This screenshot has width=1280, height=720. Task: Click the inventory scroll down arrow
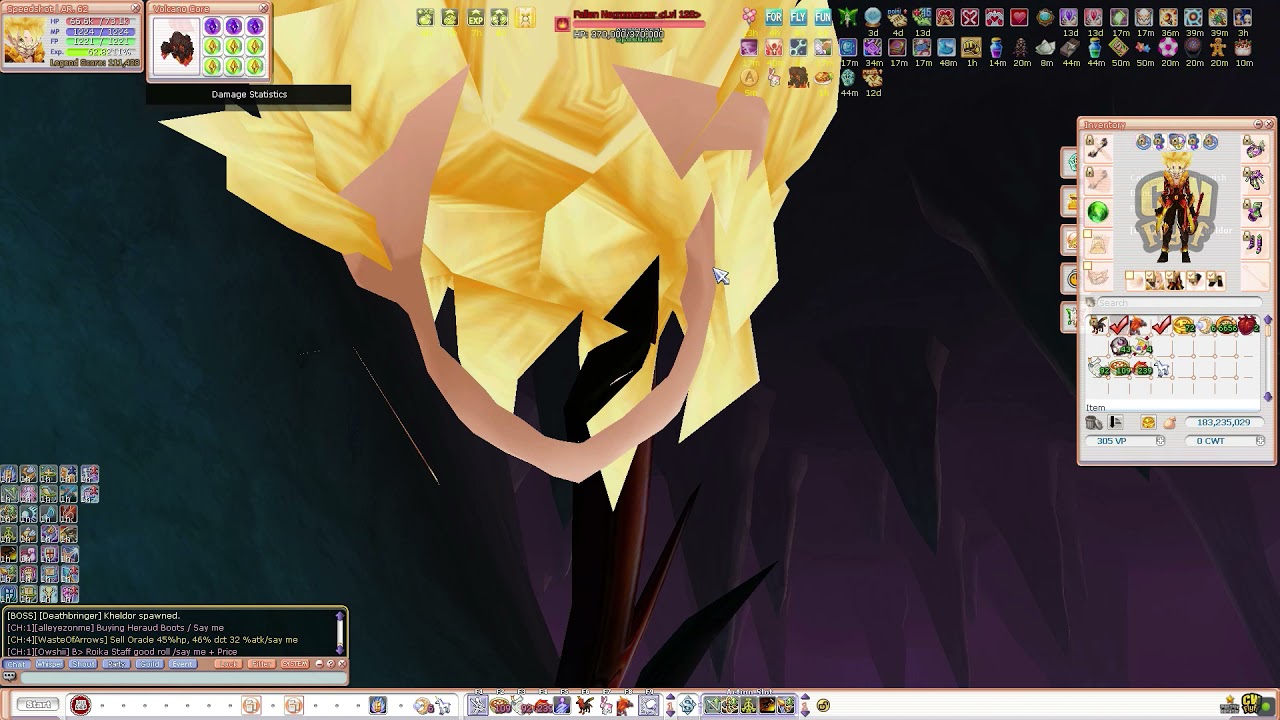coord(1268,397)
